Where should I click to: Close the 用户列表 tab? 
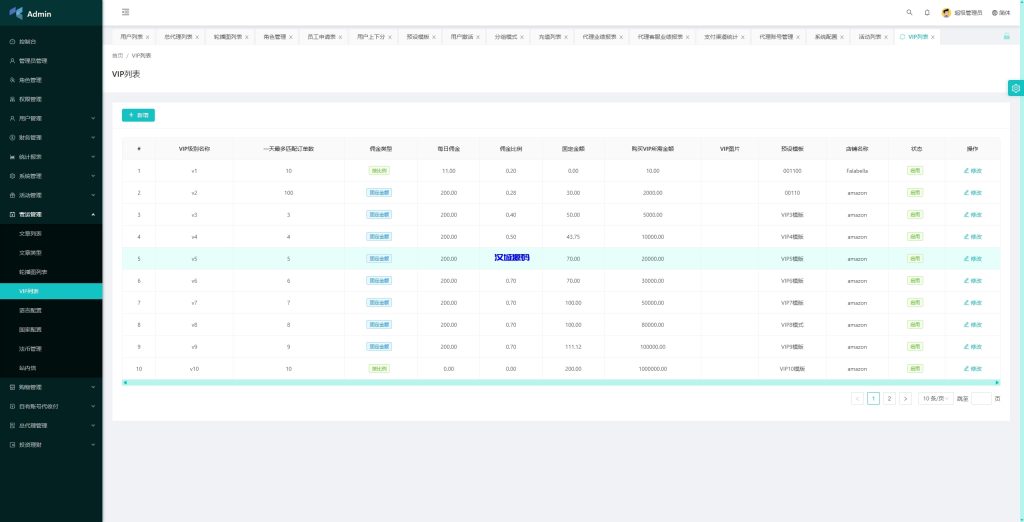(148, 37)
